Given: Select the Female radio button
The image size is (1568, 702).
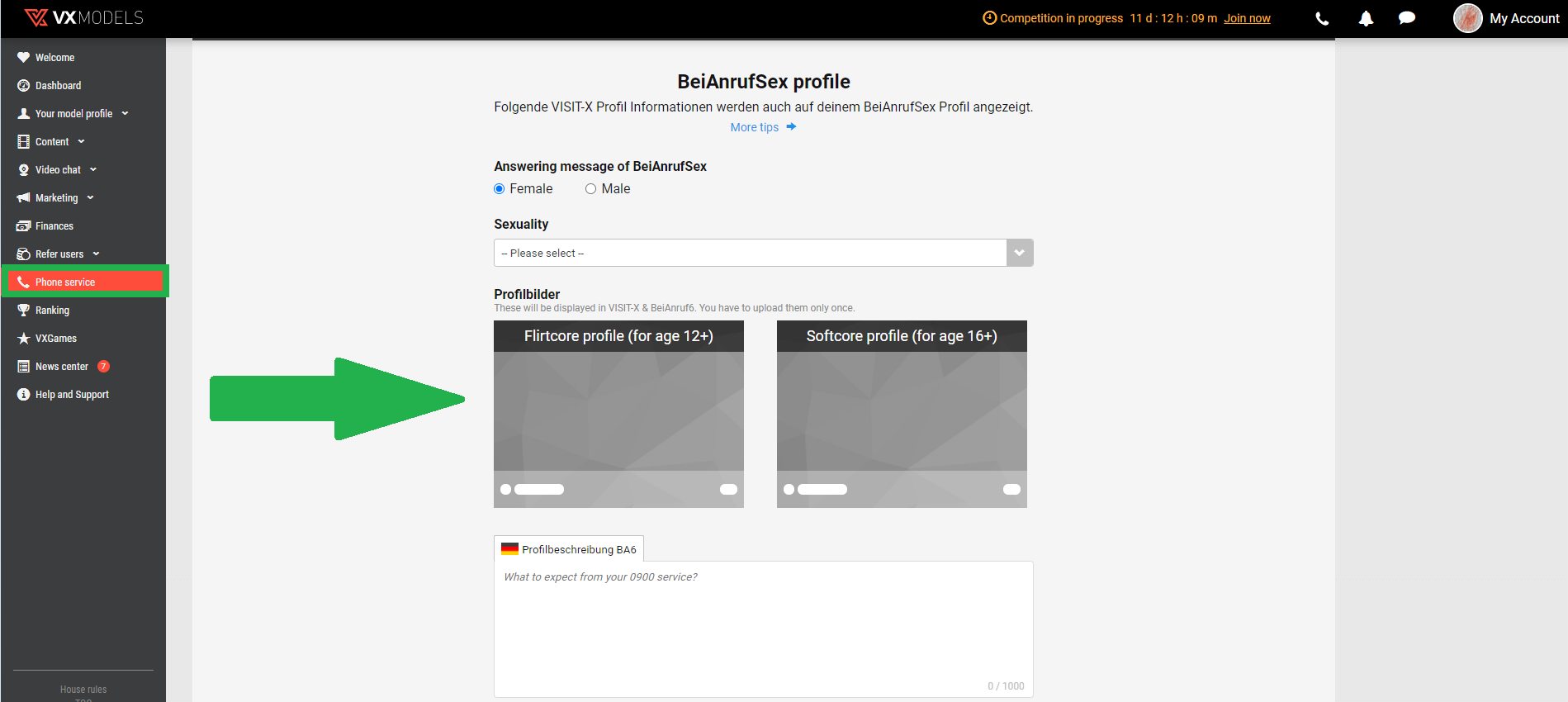Looking at the screenshot, I should [x=499, y=189].
